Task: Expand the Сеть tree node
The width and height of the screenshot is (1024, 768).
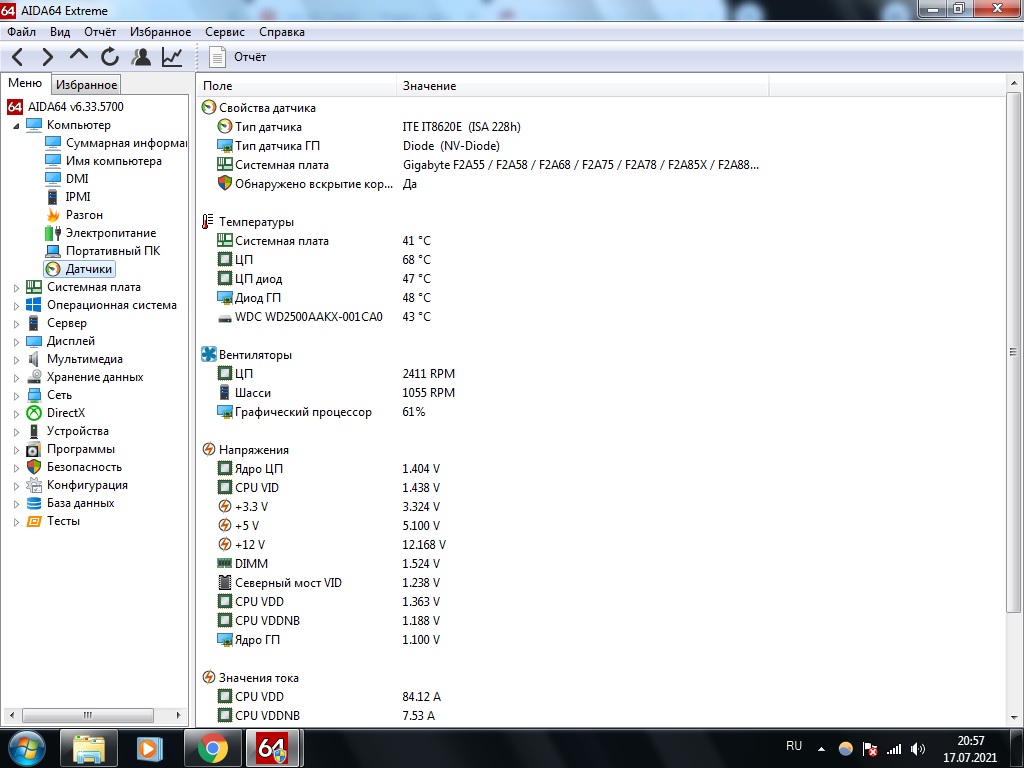Action: [16, 396]
